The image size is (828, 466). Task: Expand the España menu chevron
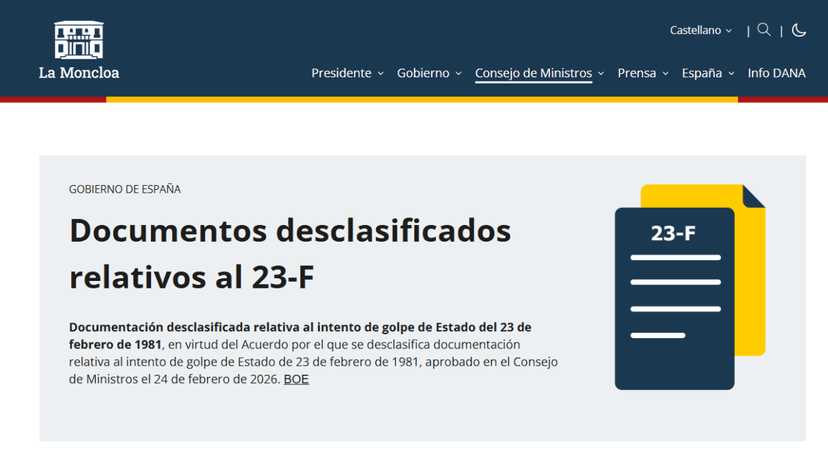(x=732, y=74)
